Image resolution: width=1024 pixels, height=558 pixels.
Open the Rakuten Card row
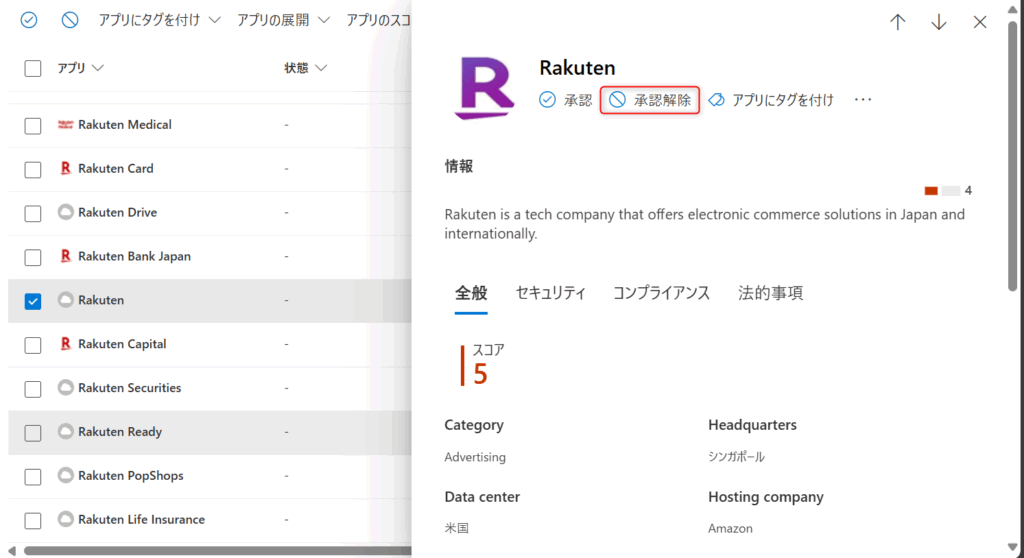point(210,169)
